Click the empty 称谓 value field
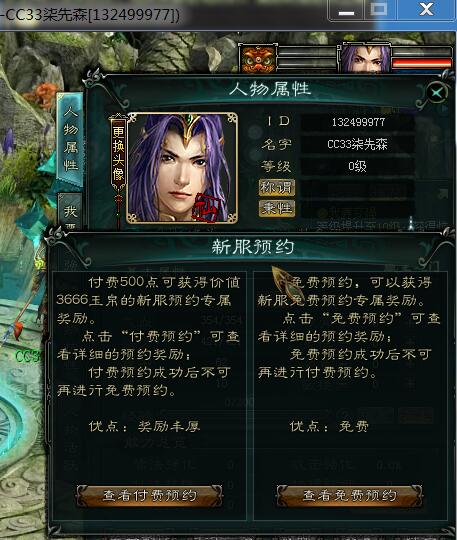Image resolution: width=457 pixels, height=540 pixels. click(358, 188)
